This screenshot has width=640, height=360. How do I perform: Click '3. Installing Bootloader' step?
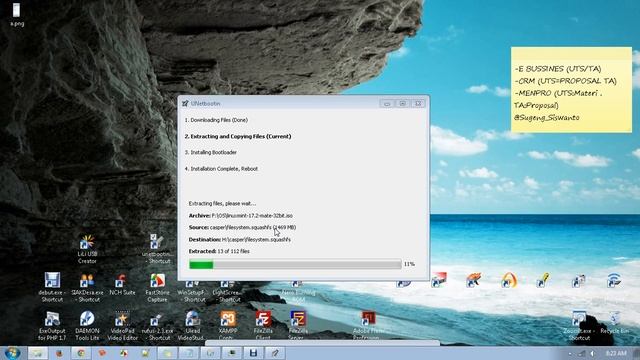210,152
